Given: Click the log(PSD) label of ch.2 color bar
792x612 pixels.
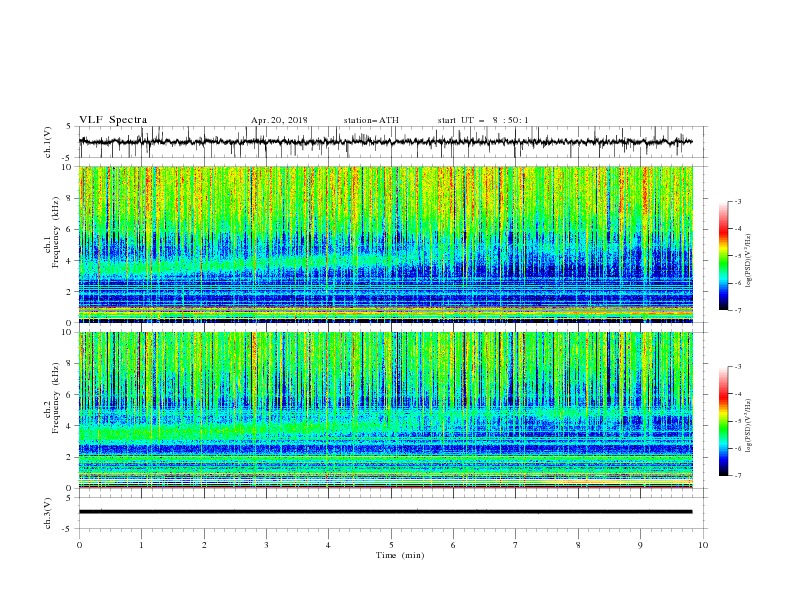Looking at the screenshot, I should [x=749, y=426].
